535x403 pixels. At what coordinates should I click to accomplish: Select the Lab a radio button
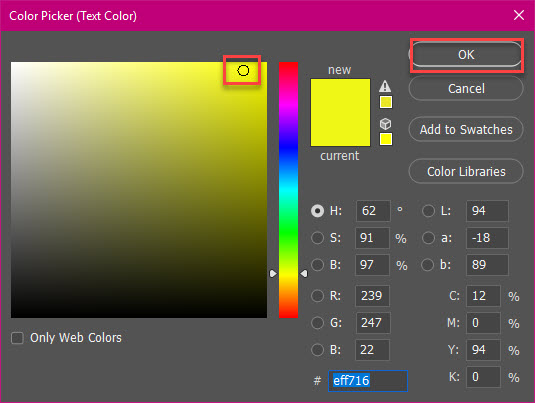pos(428,238)
